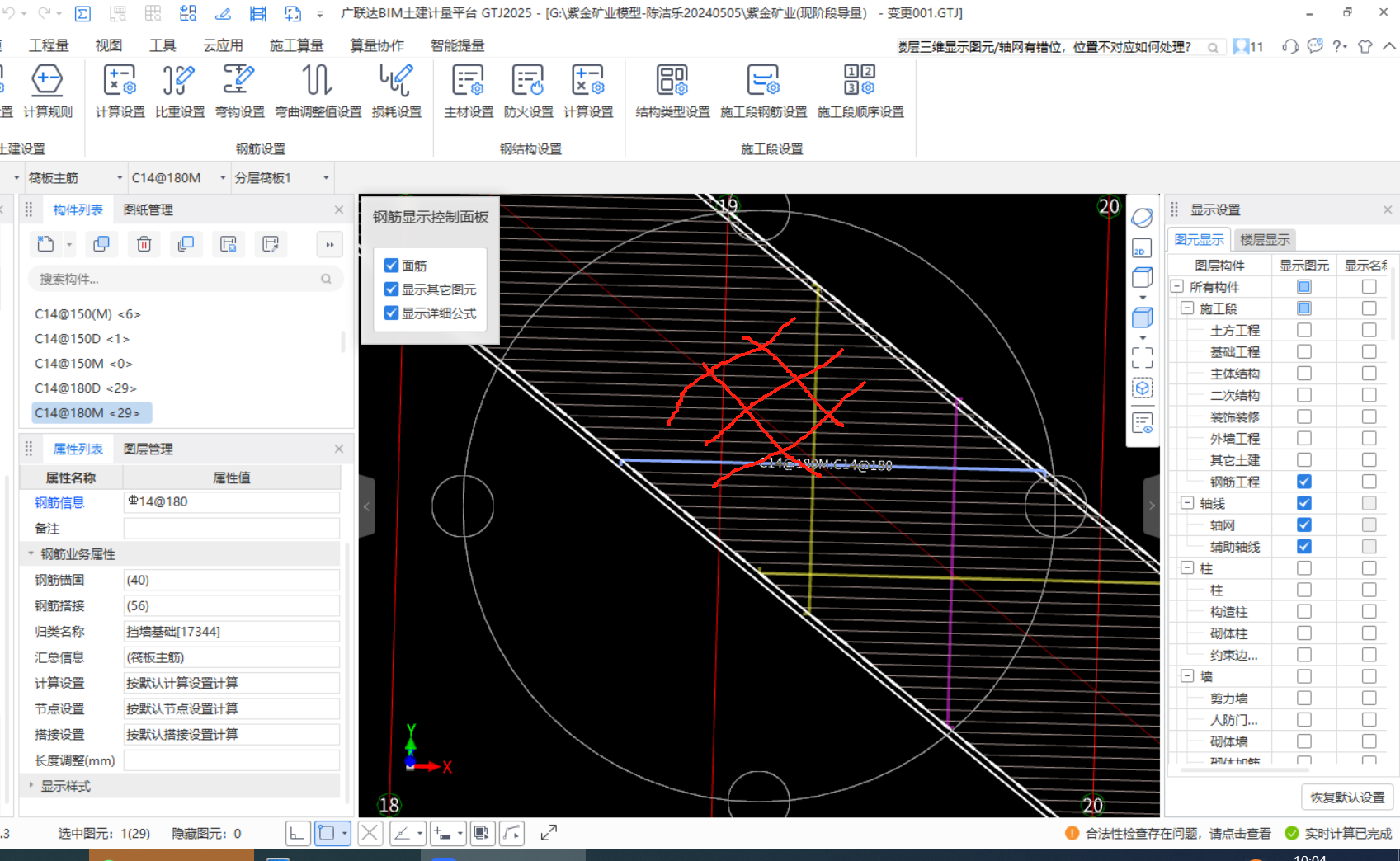Open 云应用 ribbon tab

pos(223,45)
